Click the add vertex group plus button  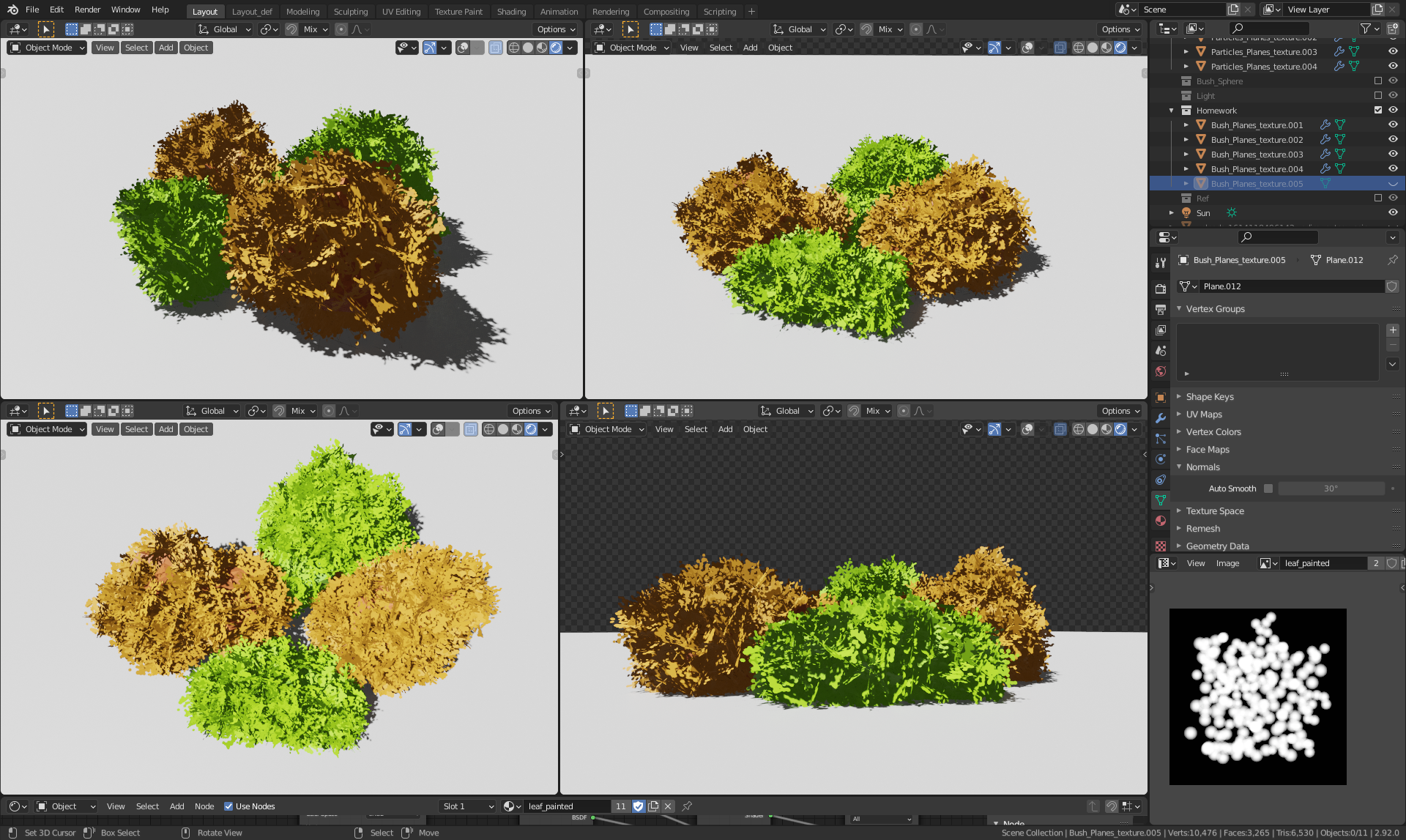click(x=1393, y=330)
